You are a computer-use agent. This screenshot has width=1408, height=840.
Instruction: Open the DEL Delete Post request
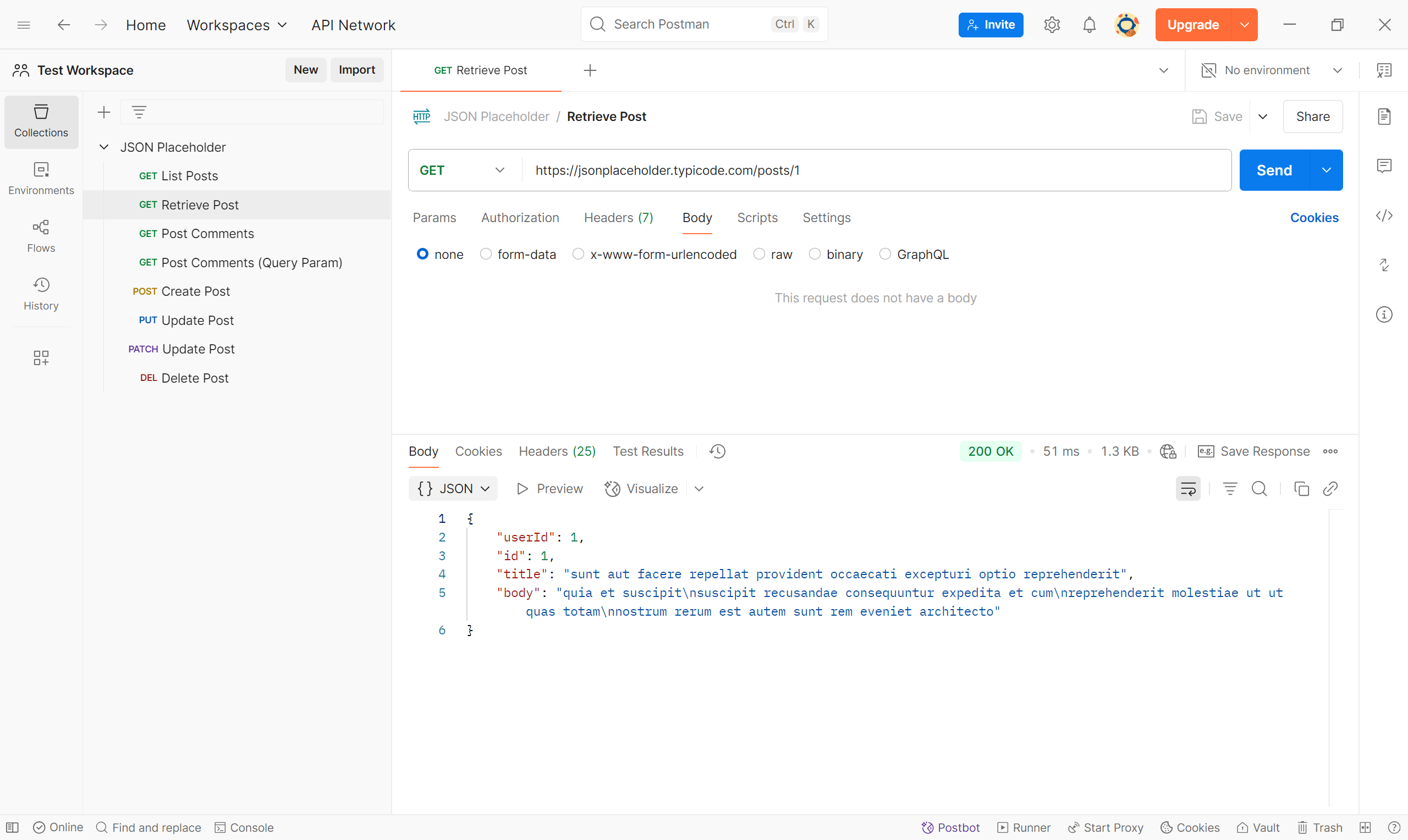237,378
